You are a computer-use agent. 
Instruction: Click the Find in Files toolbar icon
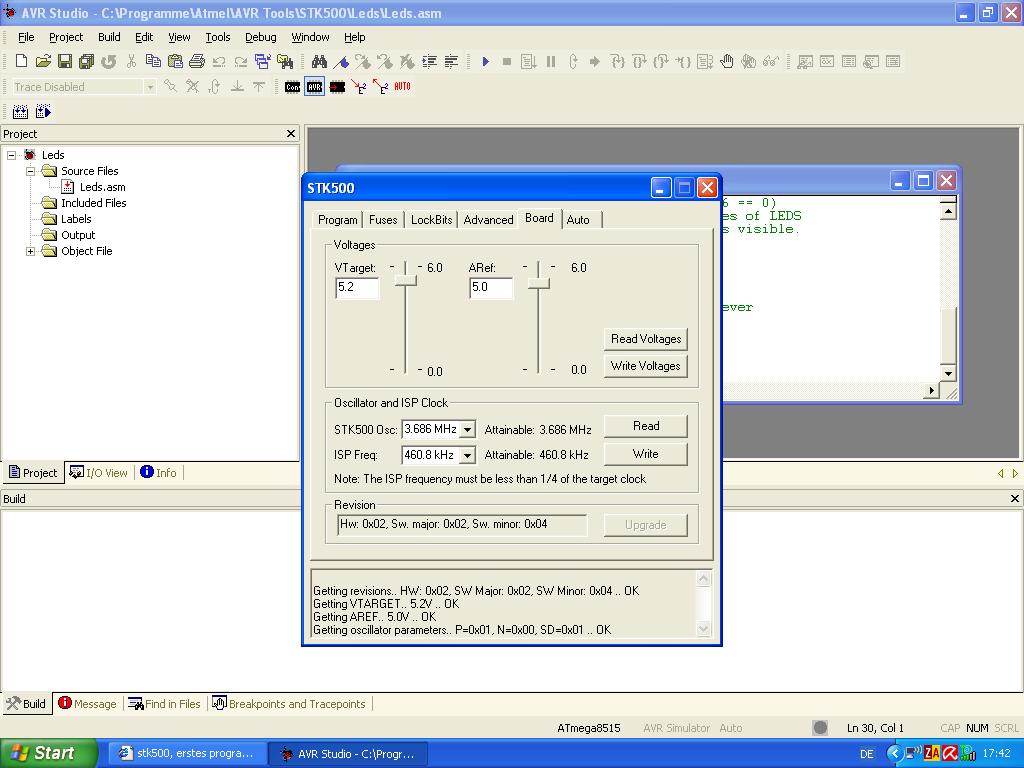pyautogui.click(x=285, y=61)
